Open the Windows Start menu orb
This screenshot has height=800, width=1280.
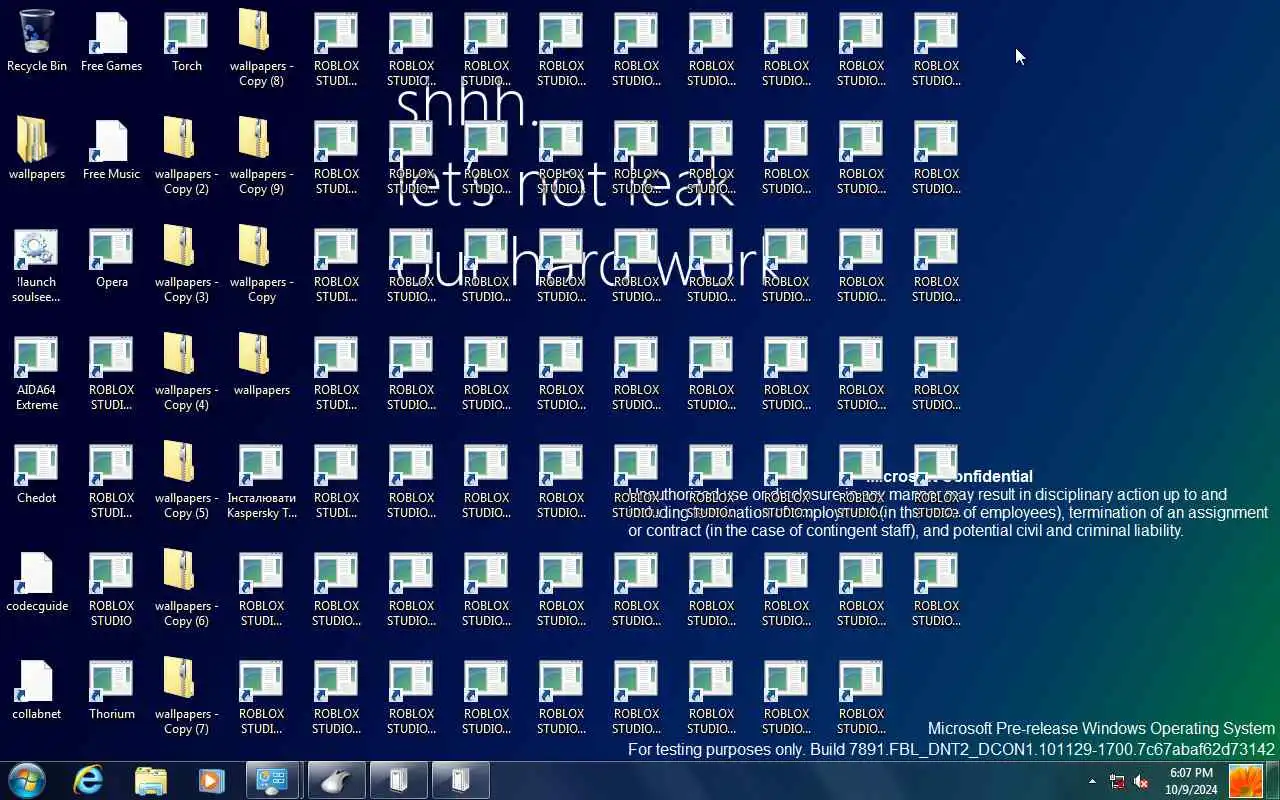click(27, 780)
